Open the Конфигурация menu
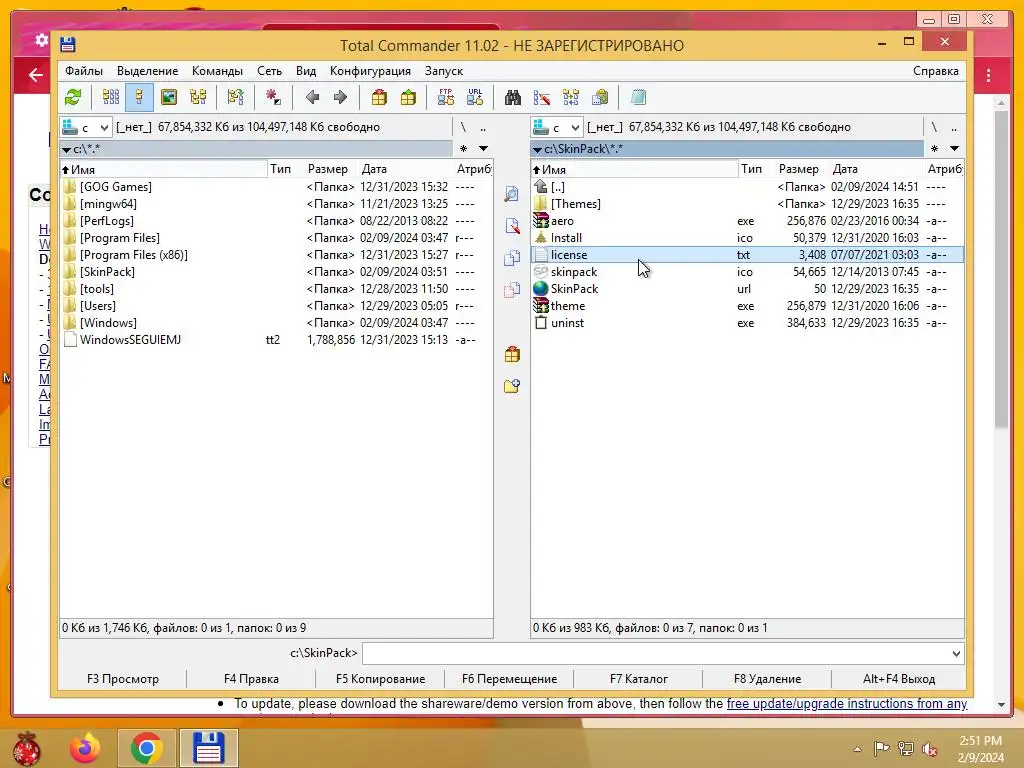 [x=370, y=71]
